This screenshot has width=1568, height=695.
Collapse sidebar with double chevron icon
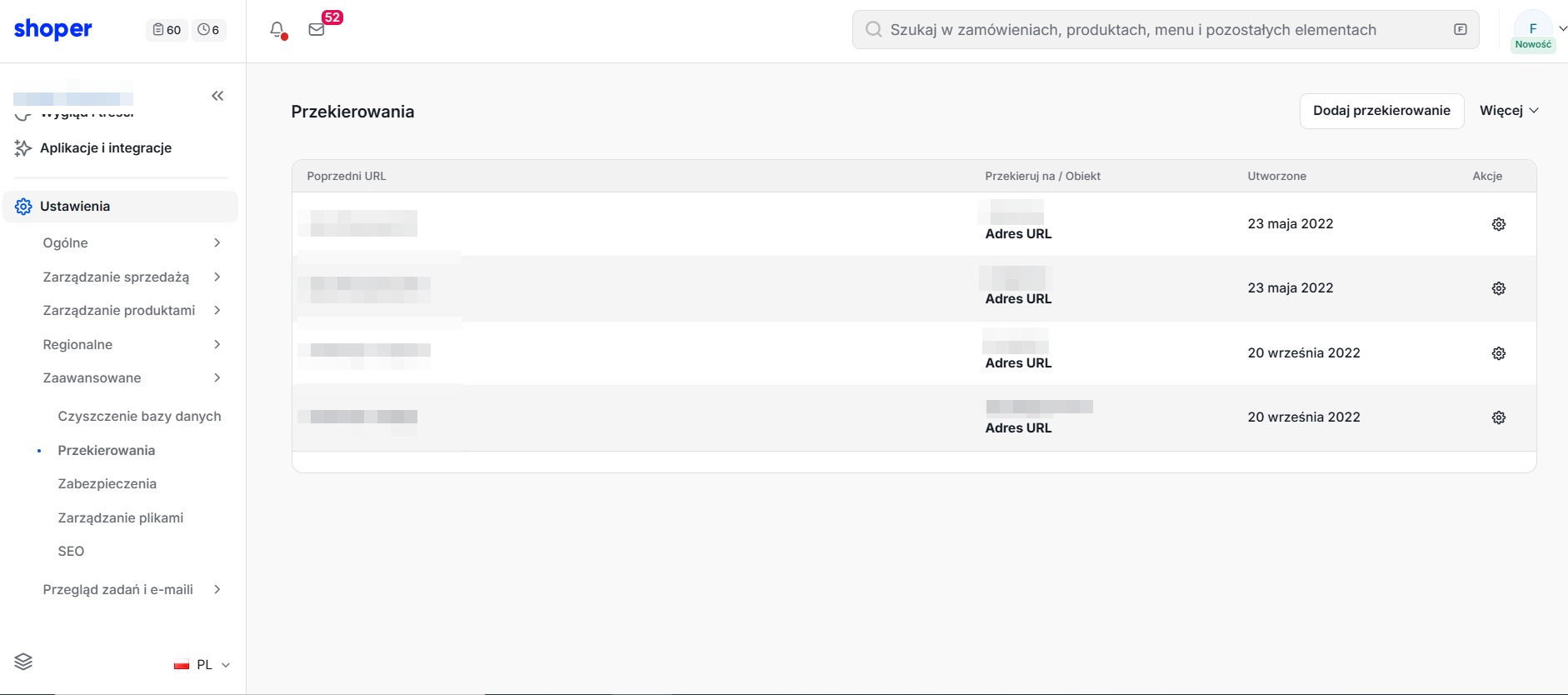[217, 96]
